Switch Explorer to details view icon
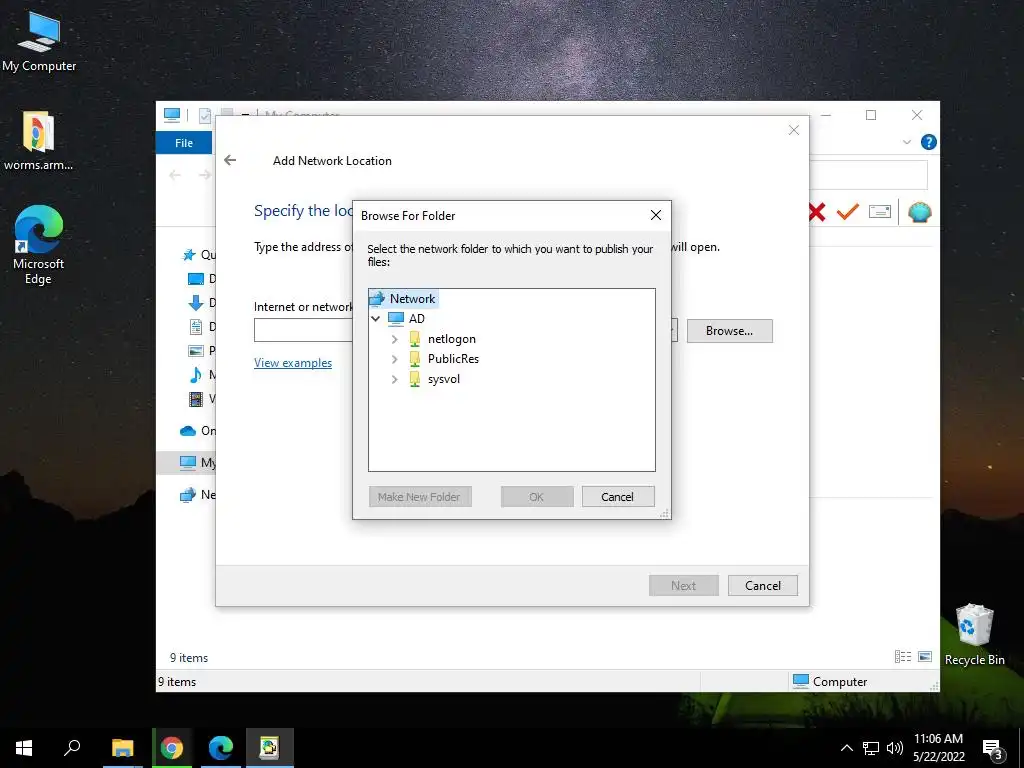 (x=903, y=656)
